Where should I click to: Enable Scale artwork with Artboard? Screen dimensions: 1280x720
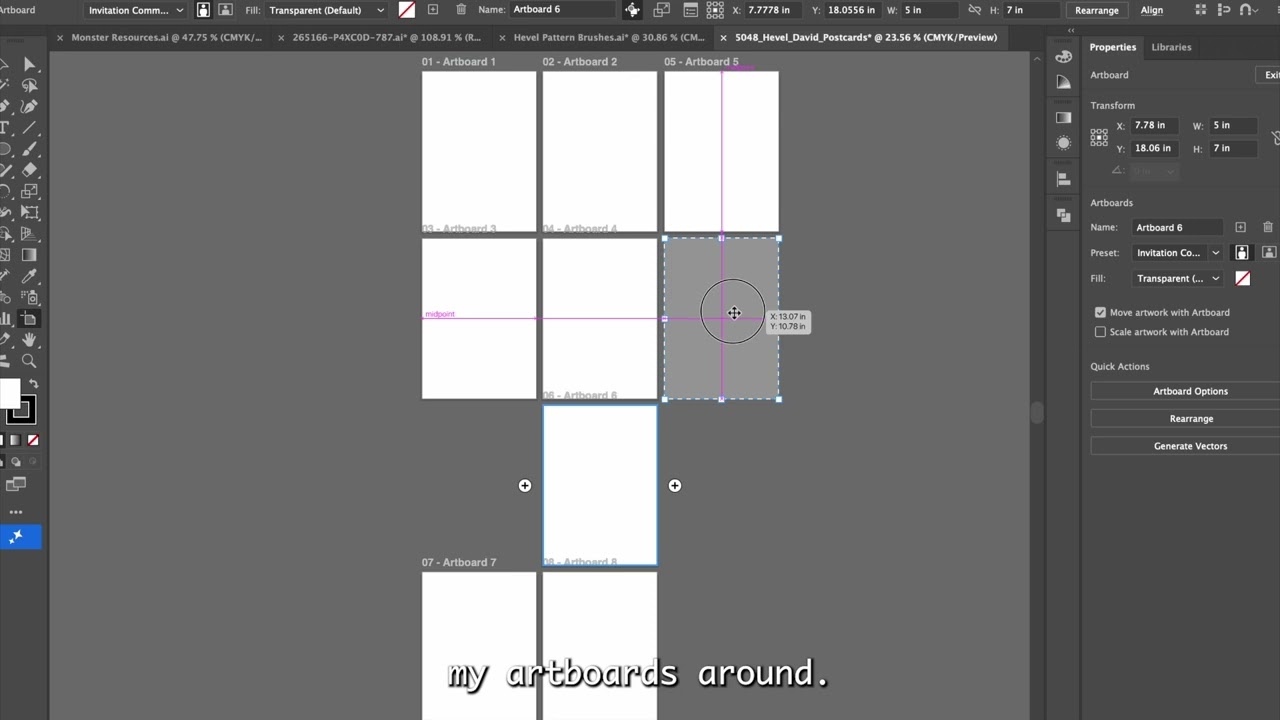pyautogui.click(x=1100, y=332)
